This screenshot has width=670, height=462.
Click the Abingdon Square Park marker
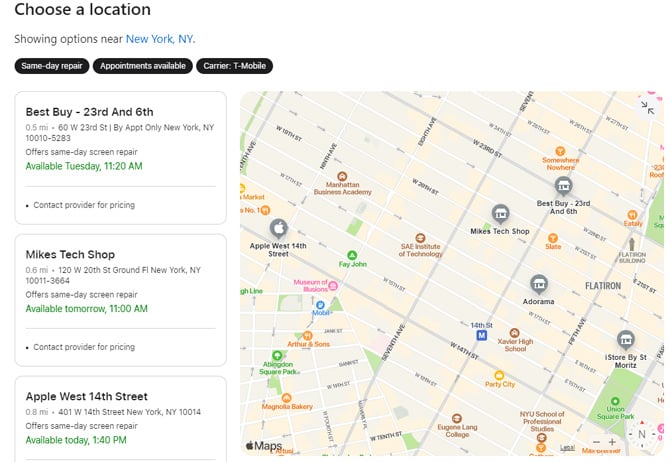click(277, 355)
